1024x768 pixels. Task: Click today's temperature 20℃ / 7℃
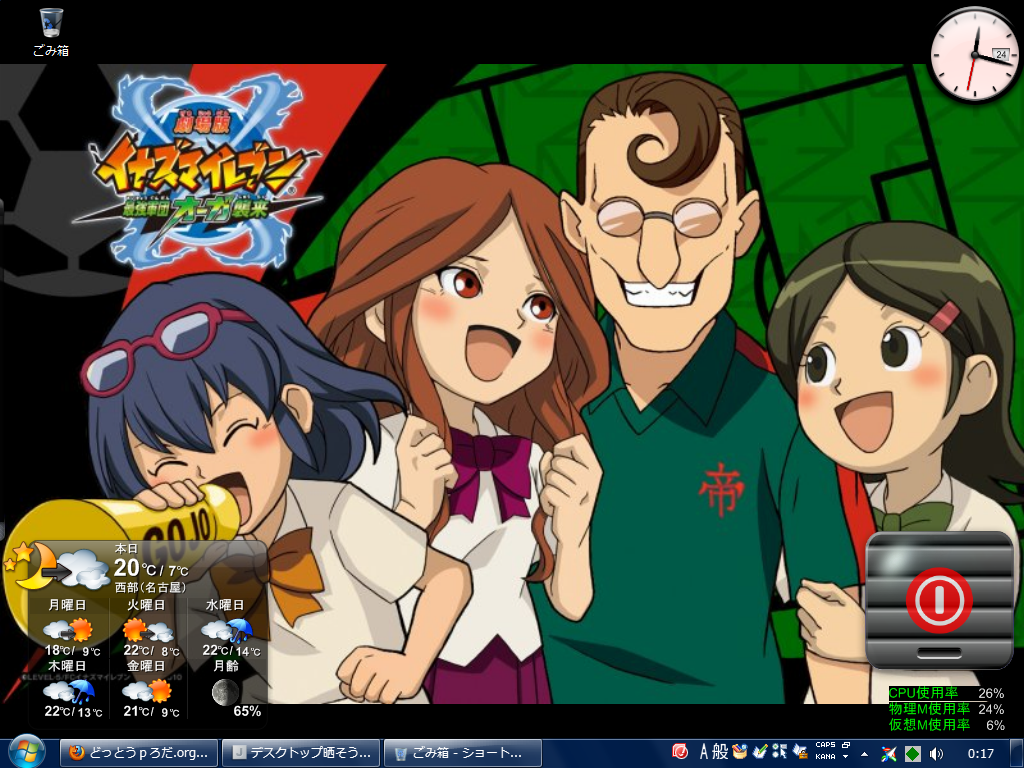[x=151, y=568]
